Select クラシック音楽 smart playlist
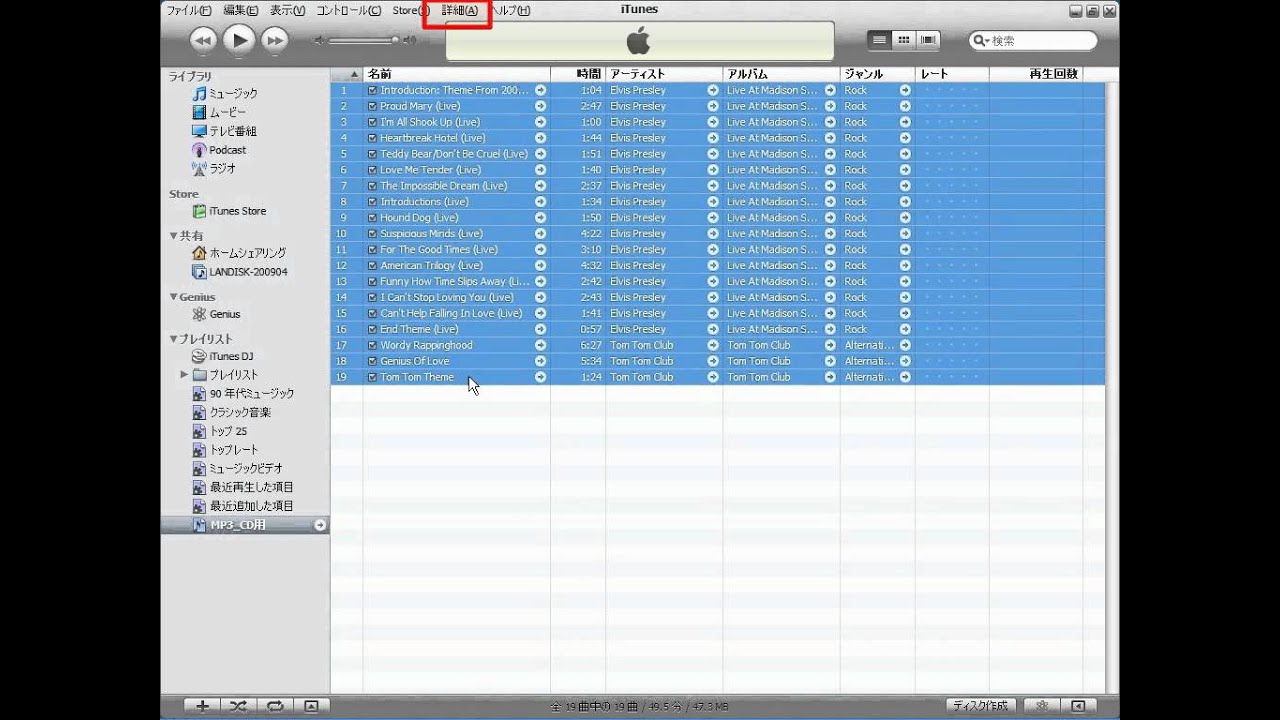The image size is (1280, 720). coord(232,412)
